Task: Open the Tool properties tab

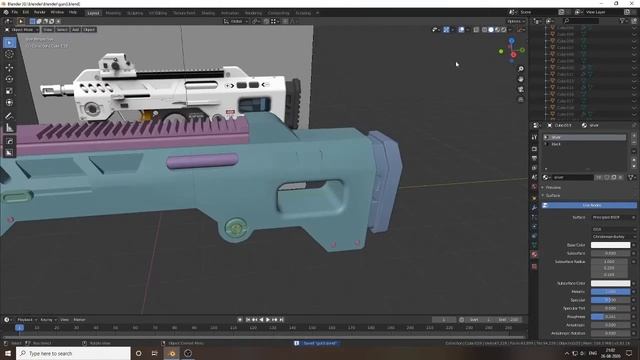Action: [x=534, y=138]
